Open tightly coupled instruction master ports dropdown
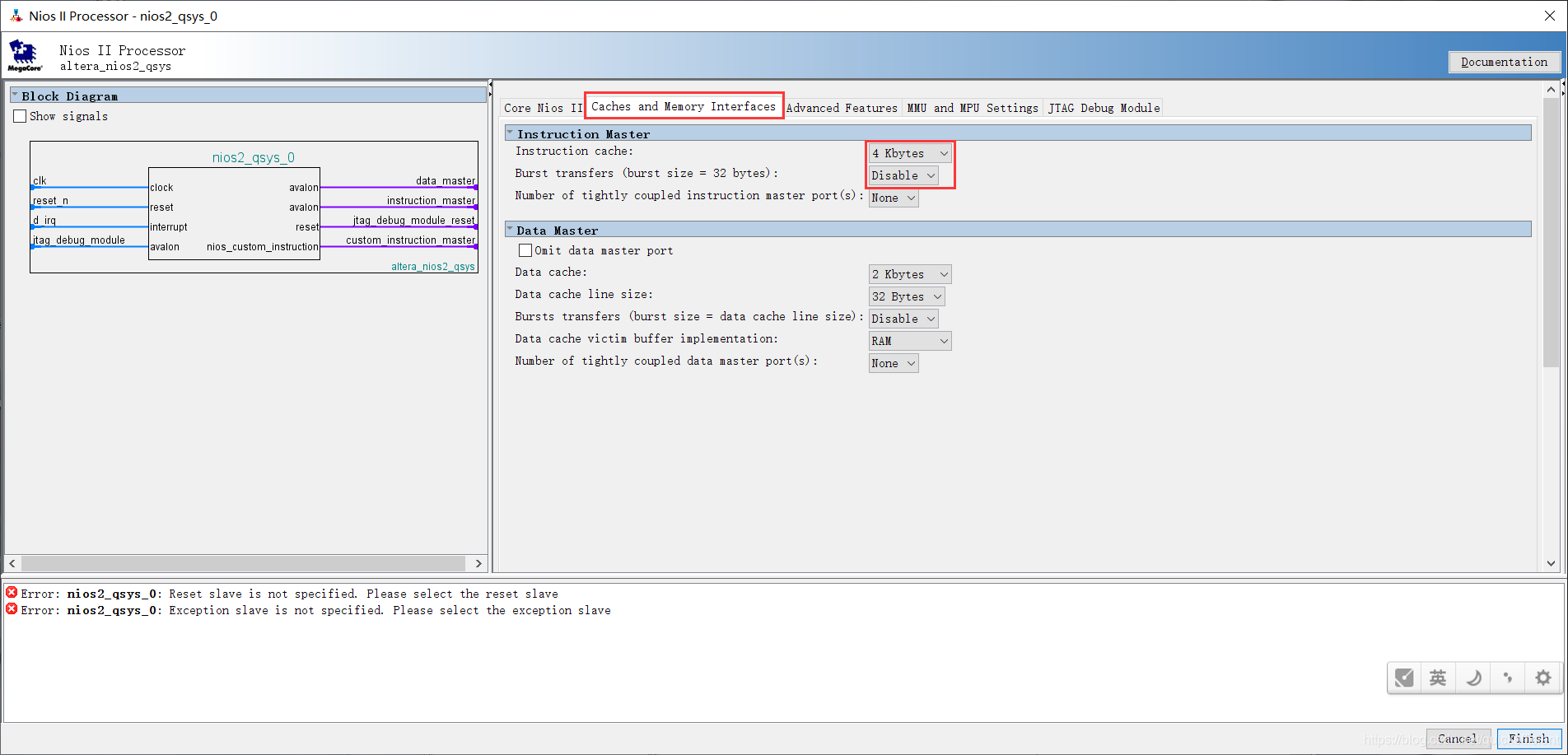 tap(894, 198)
